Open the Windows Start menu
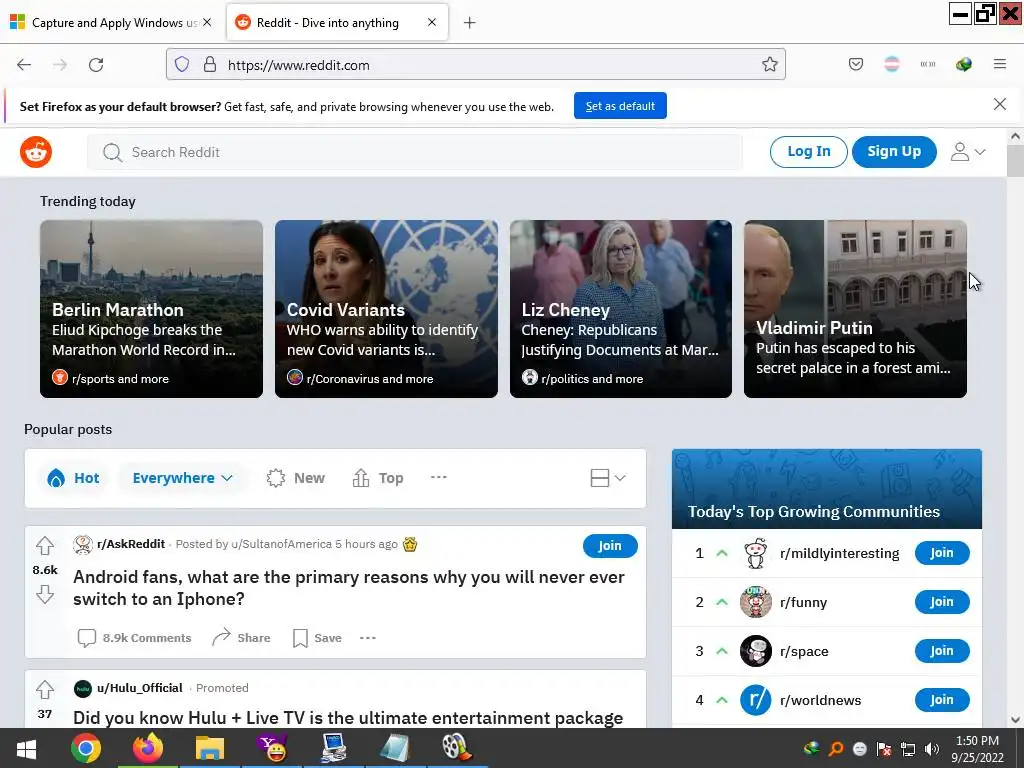The width and height of the screenshot is (1024, 768). 26,748
